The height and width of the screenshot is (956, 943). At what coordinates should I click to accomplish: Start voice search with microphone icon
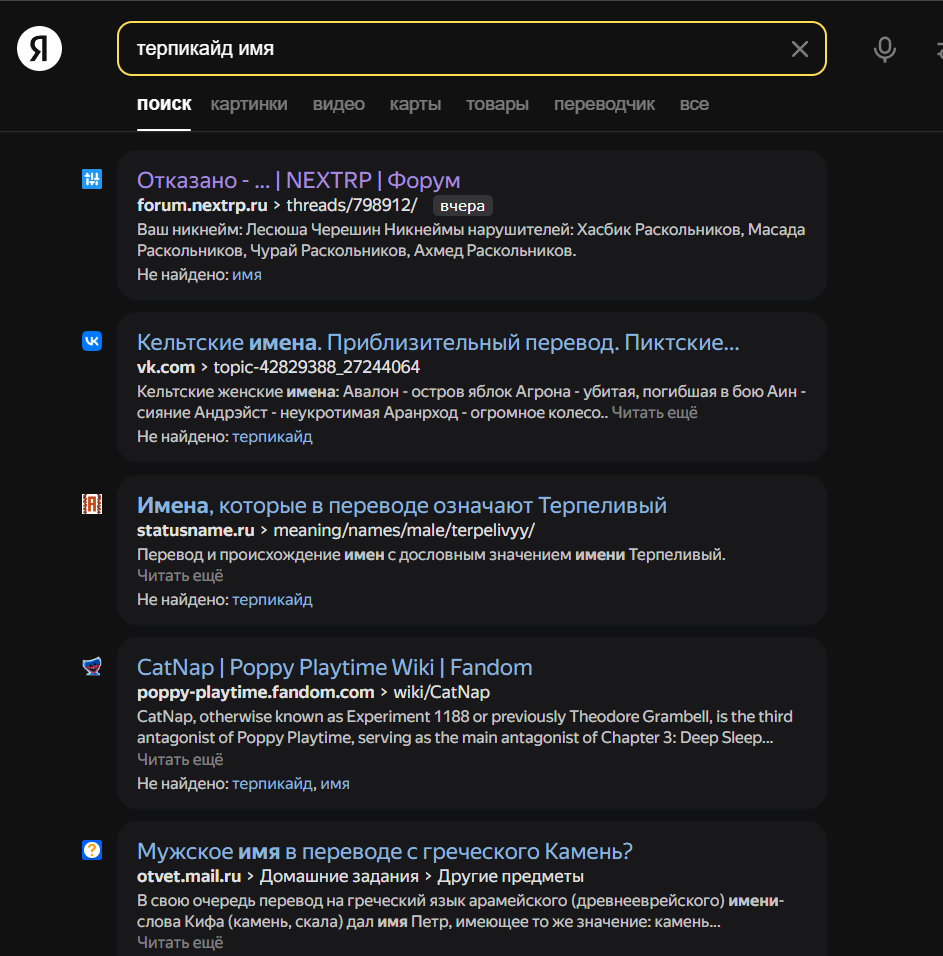[x=884, y=49]
